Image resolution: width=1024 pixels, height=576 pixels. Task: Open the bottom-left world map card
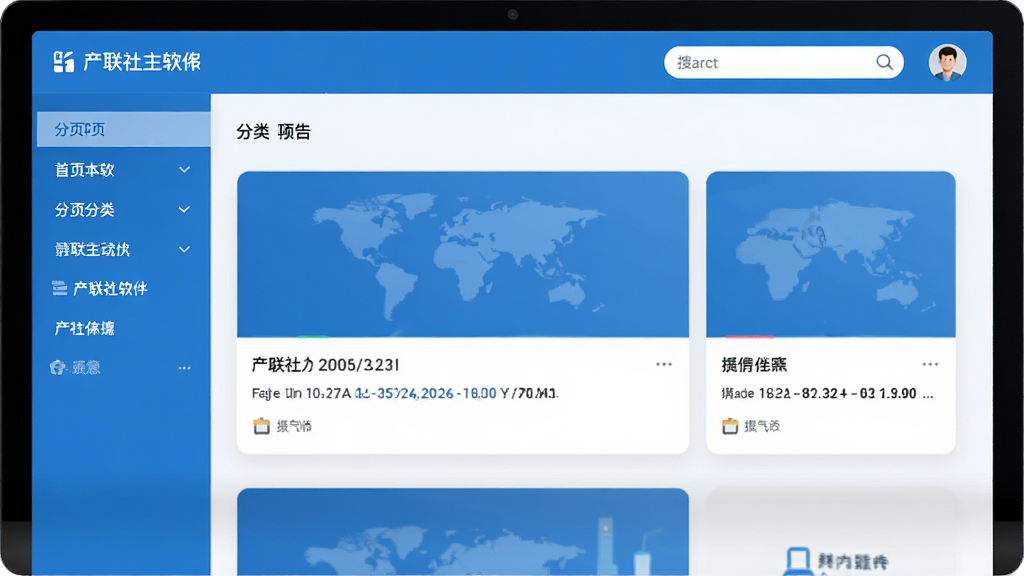pyautogui.click(x=463, y=532)
